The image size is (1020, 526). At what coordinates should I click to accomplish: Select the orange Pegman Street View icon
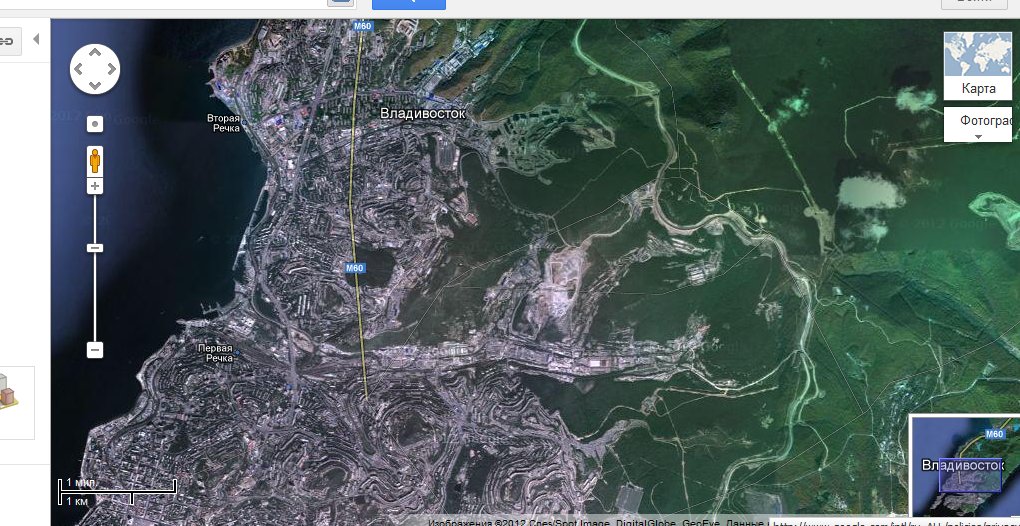(x=95, y=160)
